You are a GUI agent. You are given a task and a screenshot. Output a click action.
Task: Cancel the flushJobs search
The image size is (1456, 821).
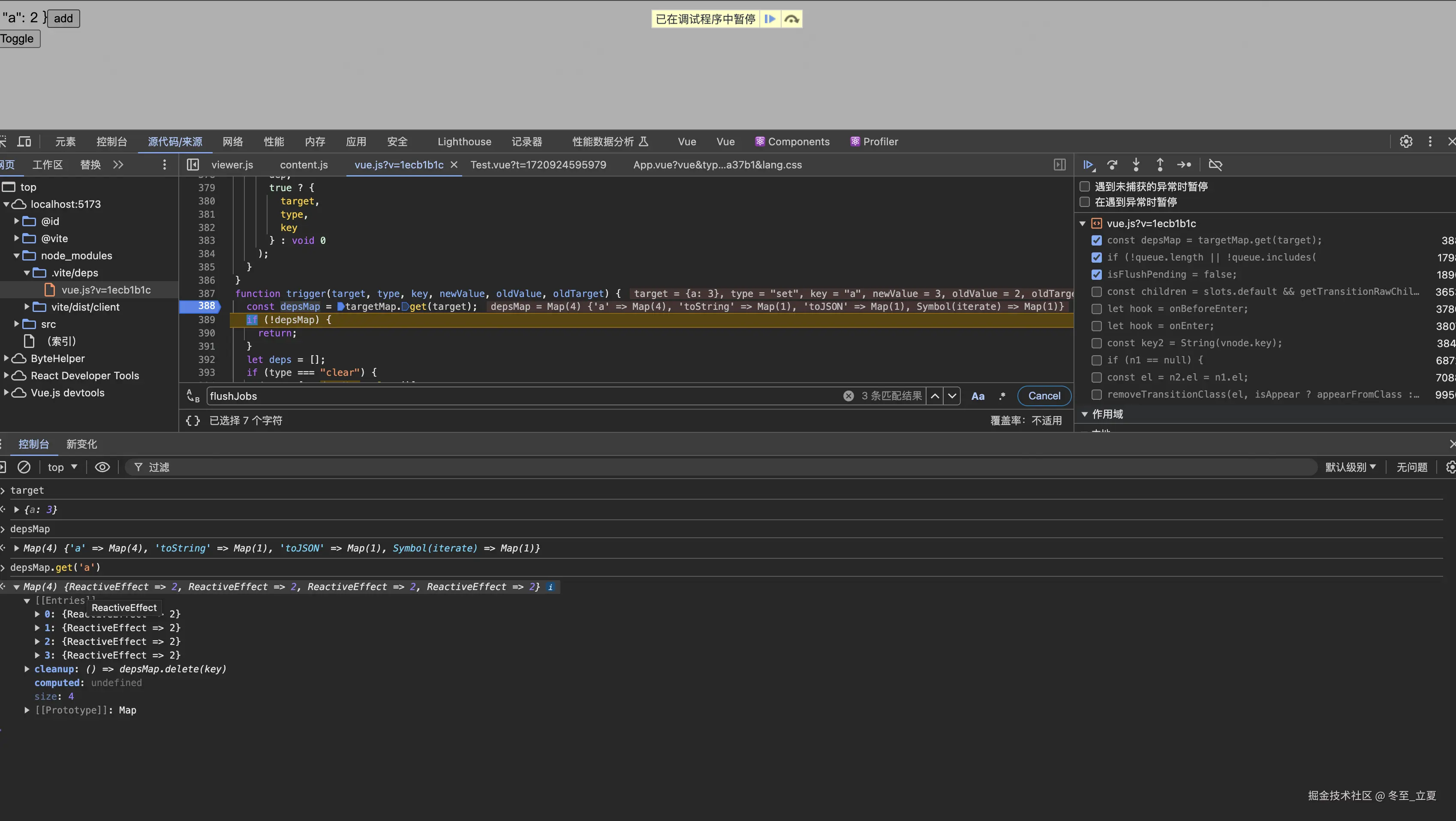point(1044,396)
